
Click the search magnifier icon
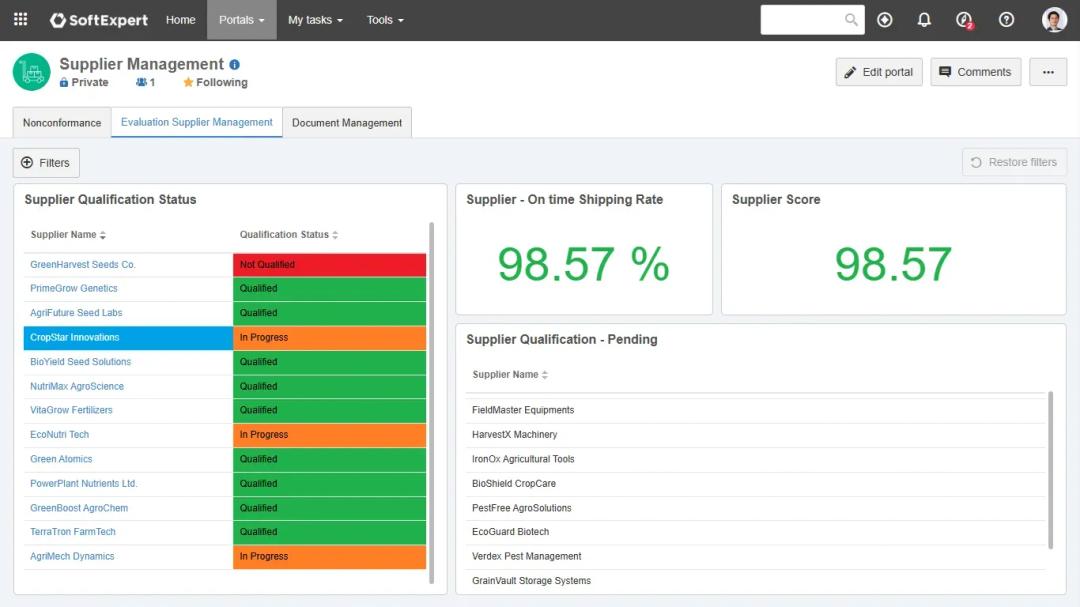click(x=851, y=20)
